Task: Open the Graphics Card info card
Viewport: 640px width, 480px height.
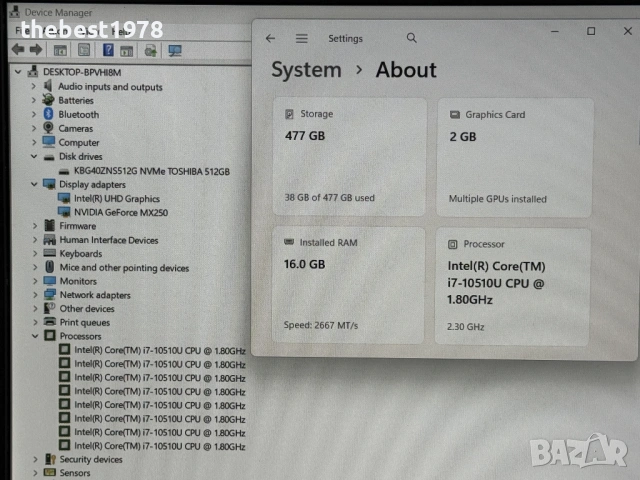Action: click(513, 157)
